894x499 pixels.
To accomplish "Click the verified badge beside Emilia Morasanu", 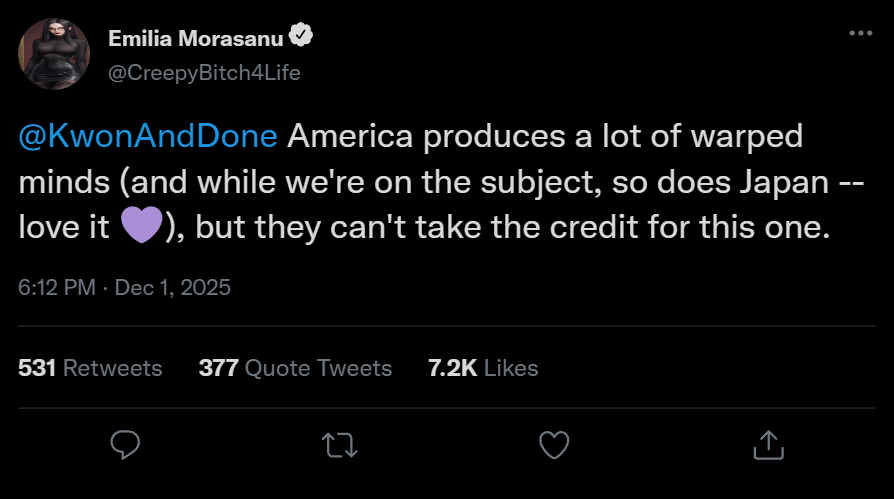I will coord(301,38).
